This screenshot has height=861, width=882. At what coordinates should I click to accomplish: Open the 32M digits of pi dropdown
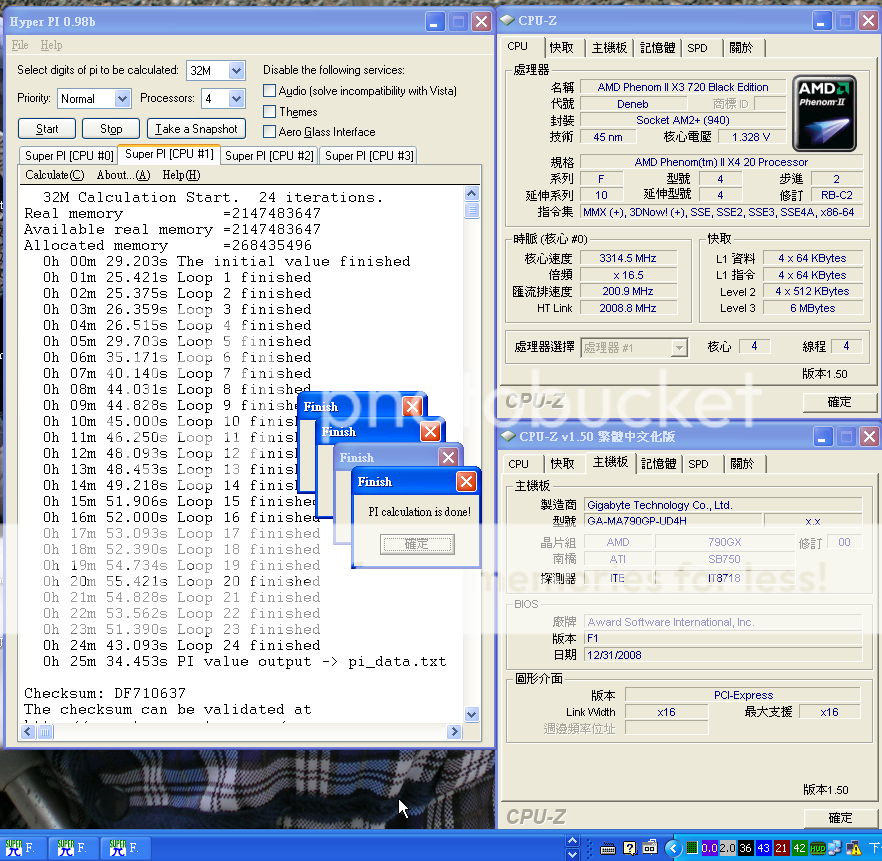pyautogui.click(x=233, y=70)
